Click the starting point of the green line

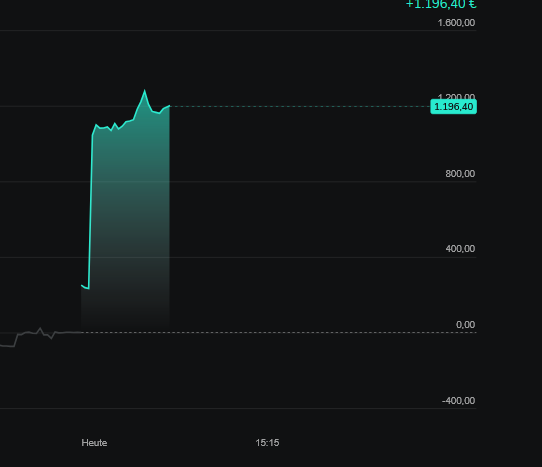pyautogui.click(x=82, y=286)
